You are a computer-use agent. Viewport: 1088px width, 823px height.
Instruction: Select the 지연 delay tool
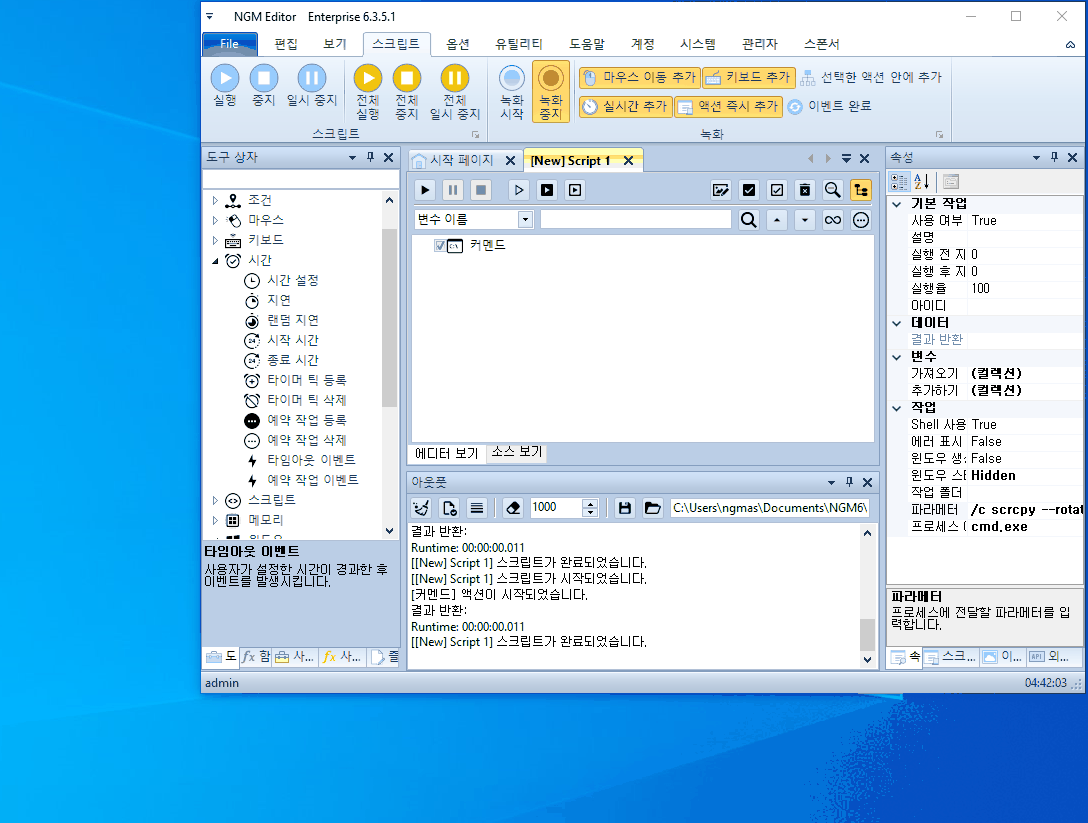coord(279,300)
